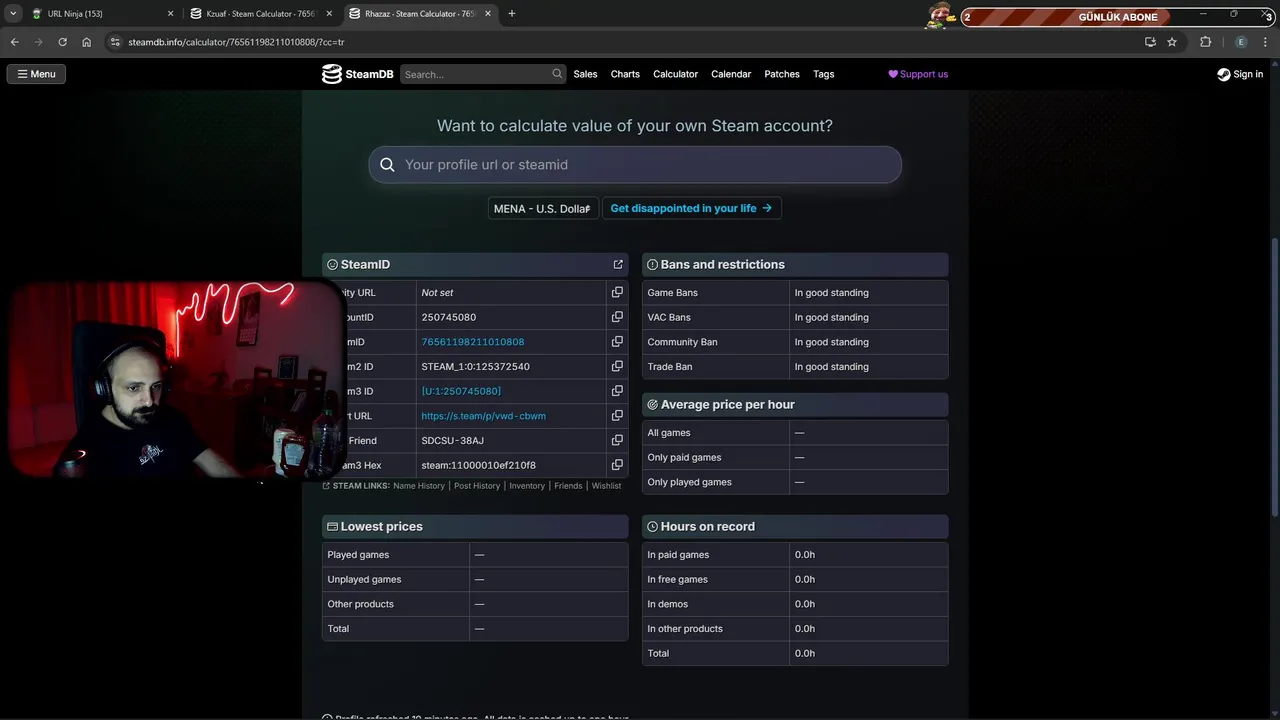Bookmark this page with star icon
This screenshot has width=1280, height=720.
[x=1172, y=42]
